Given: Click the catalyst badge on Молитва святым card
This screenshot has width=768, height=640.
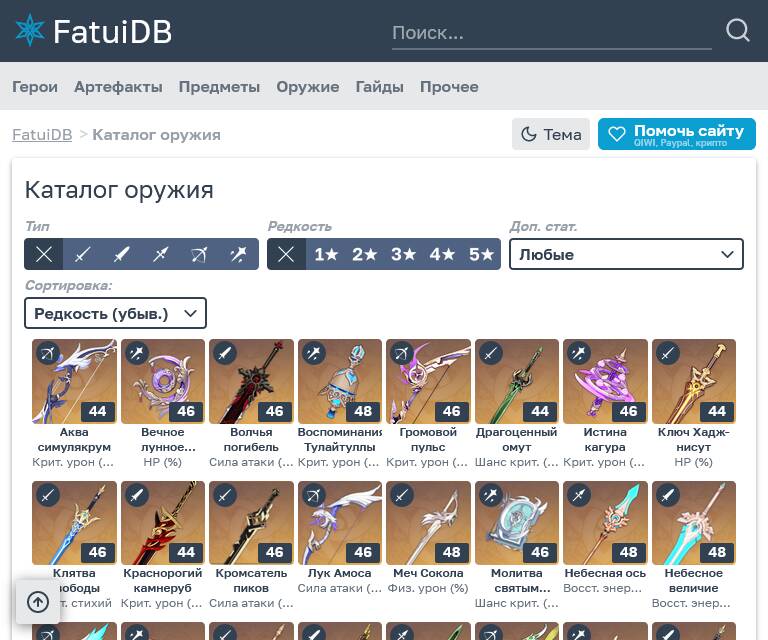Looking at the screenshot, I should coord(490,495).
